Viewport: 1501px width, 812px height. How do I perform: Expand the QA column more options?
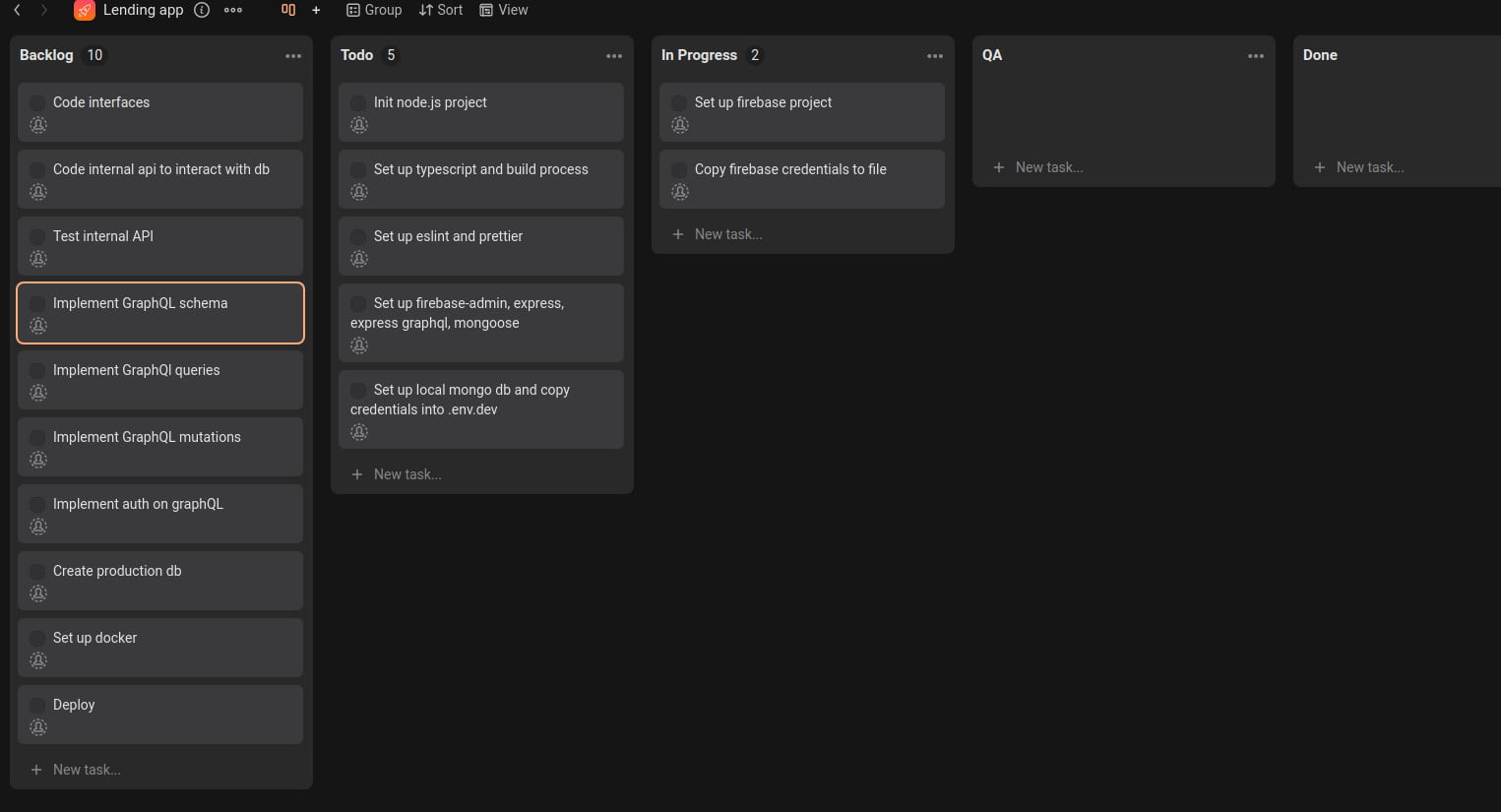tap(1256, 56)
